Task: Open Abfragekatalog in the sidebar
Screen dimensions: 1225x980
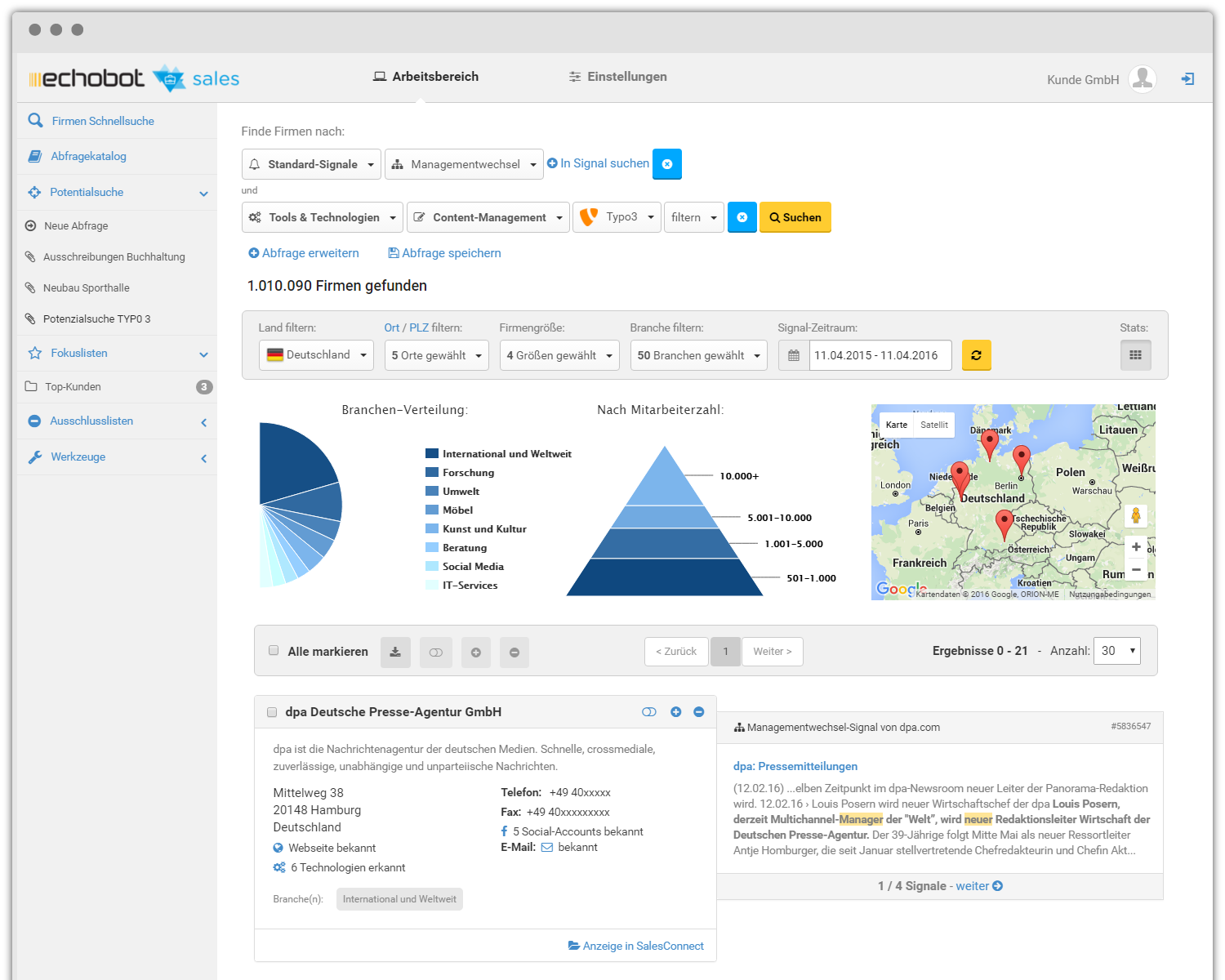Action: (x=88, y=156)
